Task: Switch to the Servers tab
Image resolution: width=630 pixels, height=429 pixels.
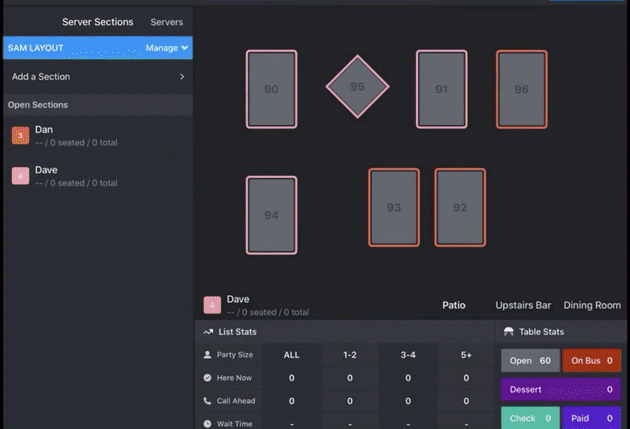Action: tap(167, 22)
